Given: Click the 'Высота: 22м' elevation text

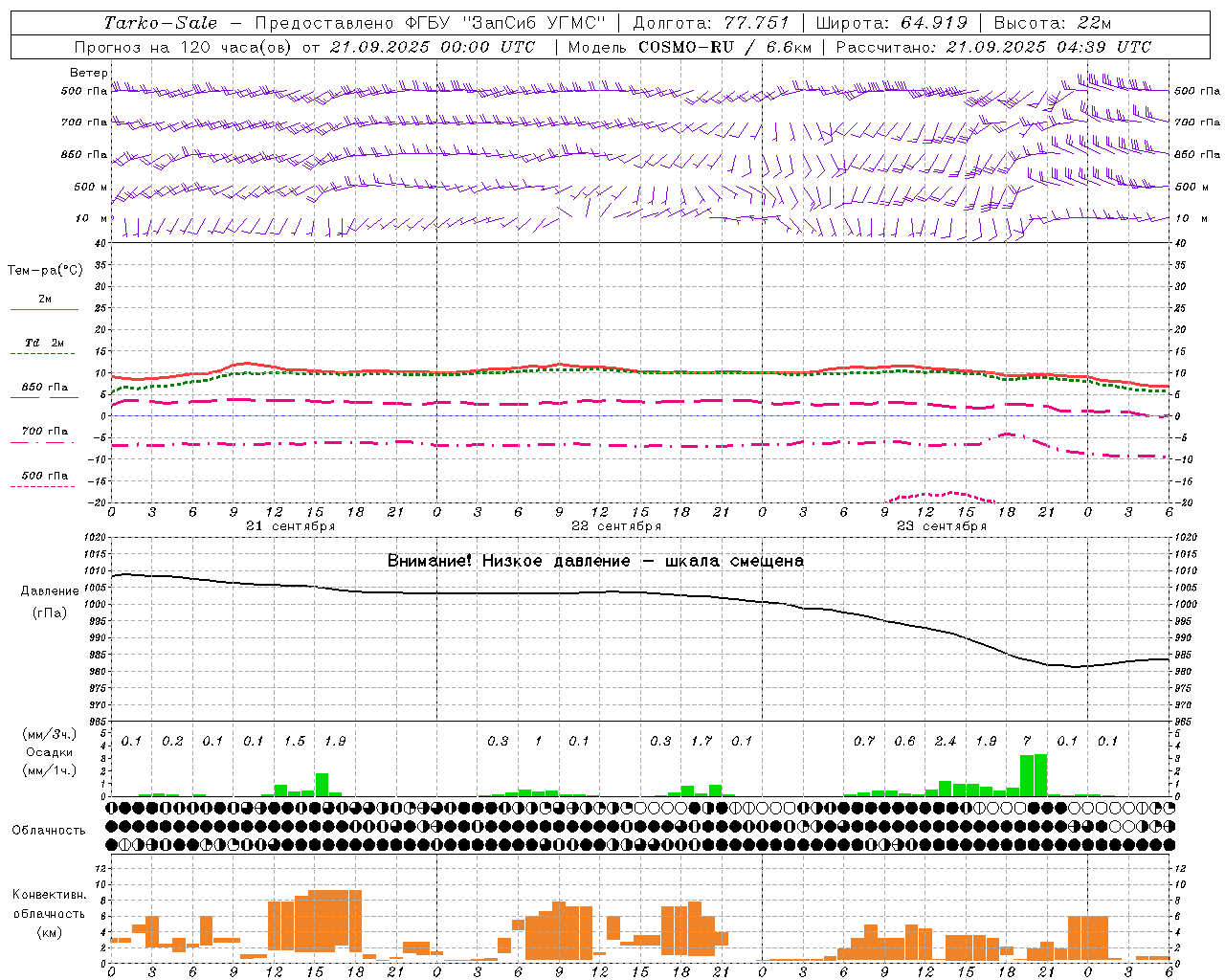Looking at the screenshot, I should (x=1053, y=23).
